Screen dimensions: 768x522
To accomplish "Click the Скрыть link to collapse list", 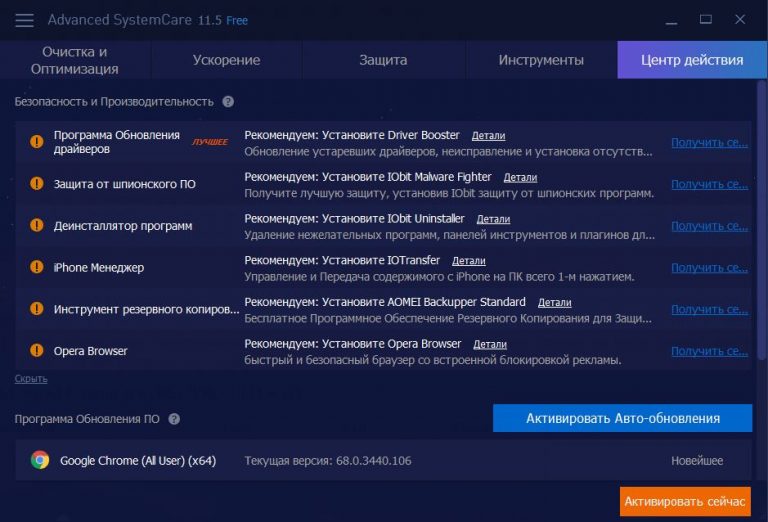I will 31,379.
